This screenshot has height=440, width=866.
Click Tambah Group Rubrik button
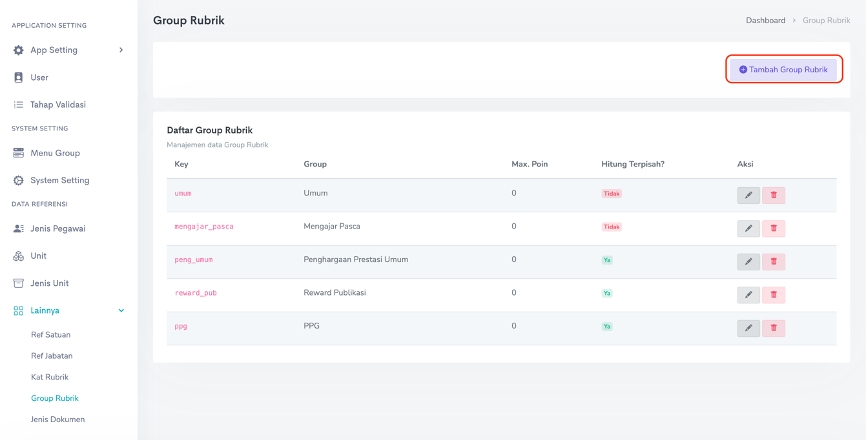tap(784, 69)
